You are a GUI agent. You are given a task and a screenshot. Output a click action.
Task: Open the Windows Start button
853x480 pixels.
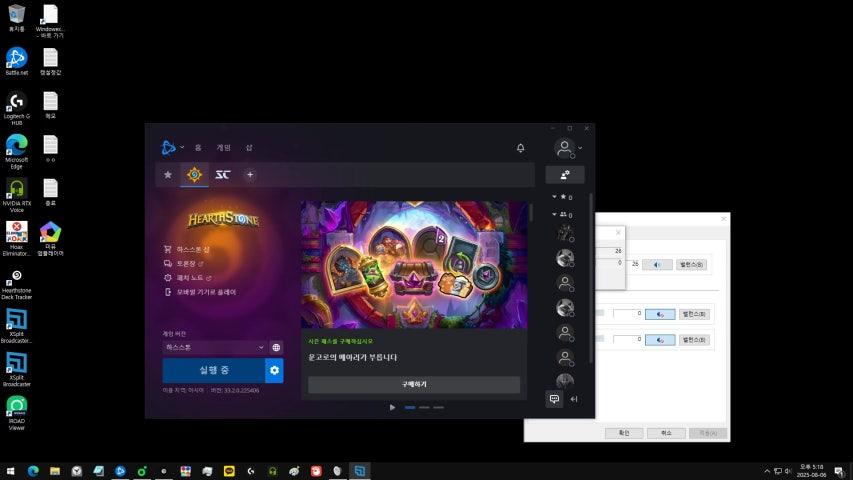click(10, 471)
